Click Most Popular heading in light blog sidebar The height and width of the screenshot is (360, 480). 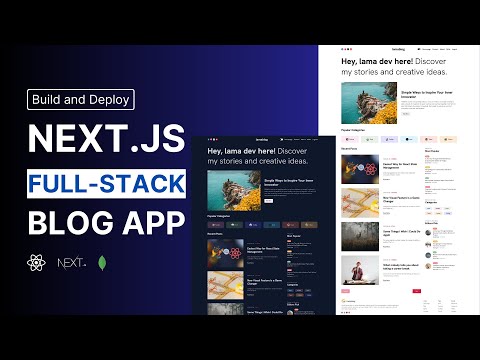click(432, 151)
